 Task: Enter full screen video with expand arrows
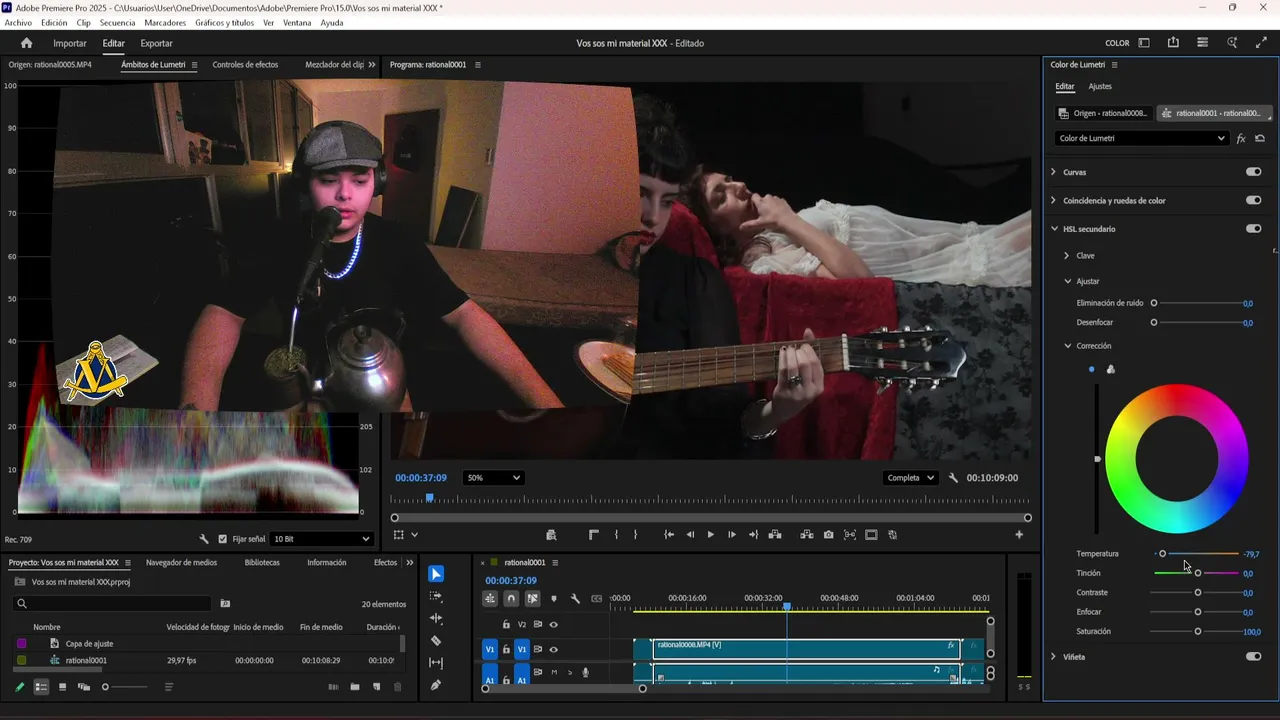click(x=1261, y=43)
